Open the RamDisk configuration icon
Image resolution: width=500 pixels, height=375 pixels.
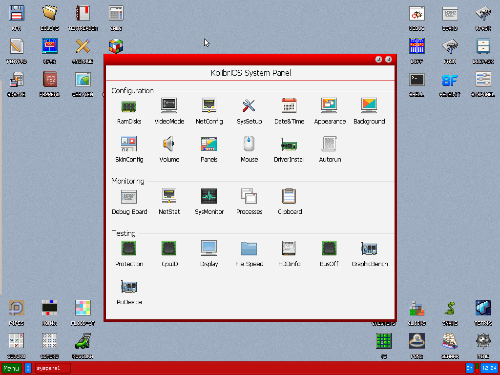[x=129, y=106]
